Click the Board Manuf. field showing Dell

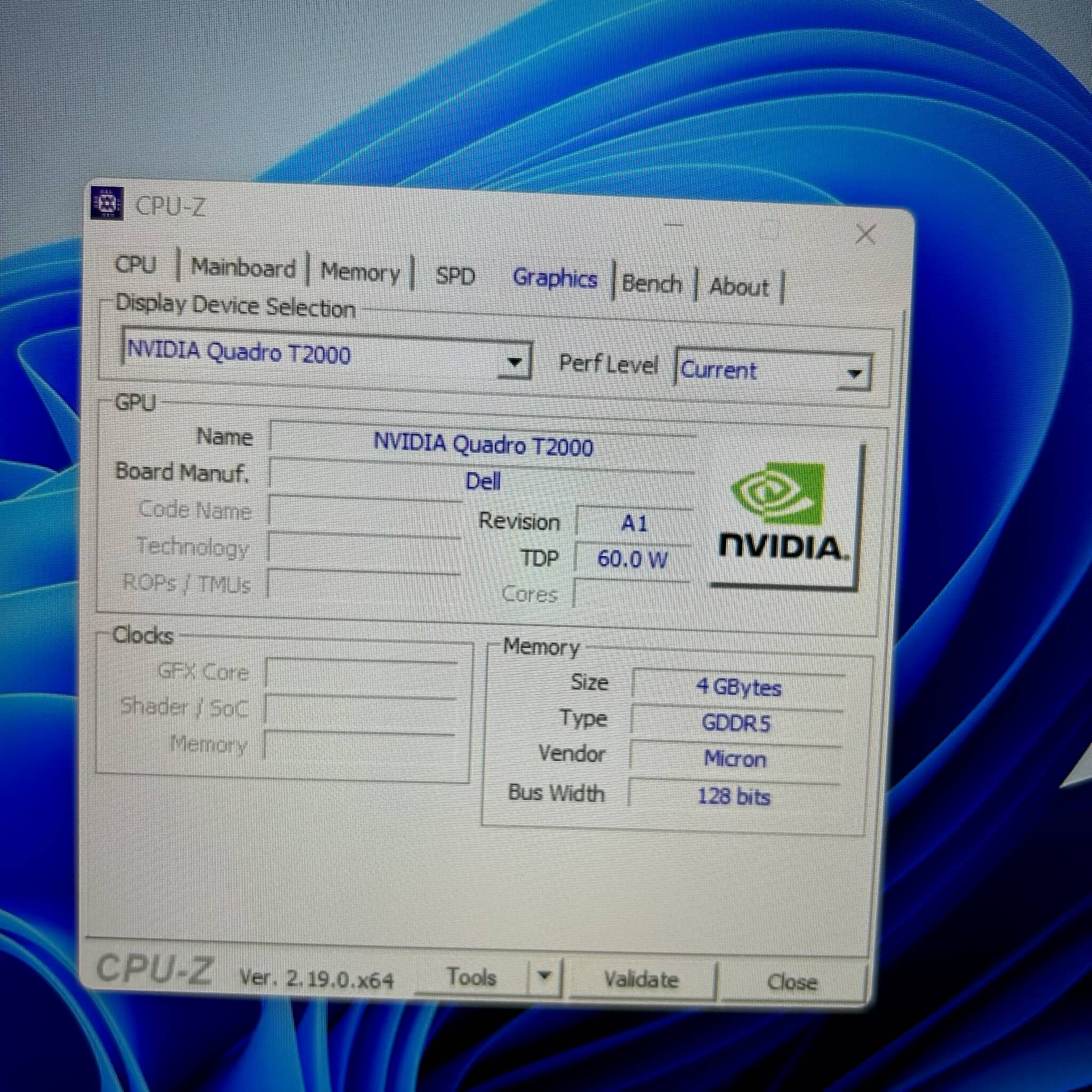click(x=482, y=480)
